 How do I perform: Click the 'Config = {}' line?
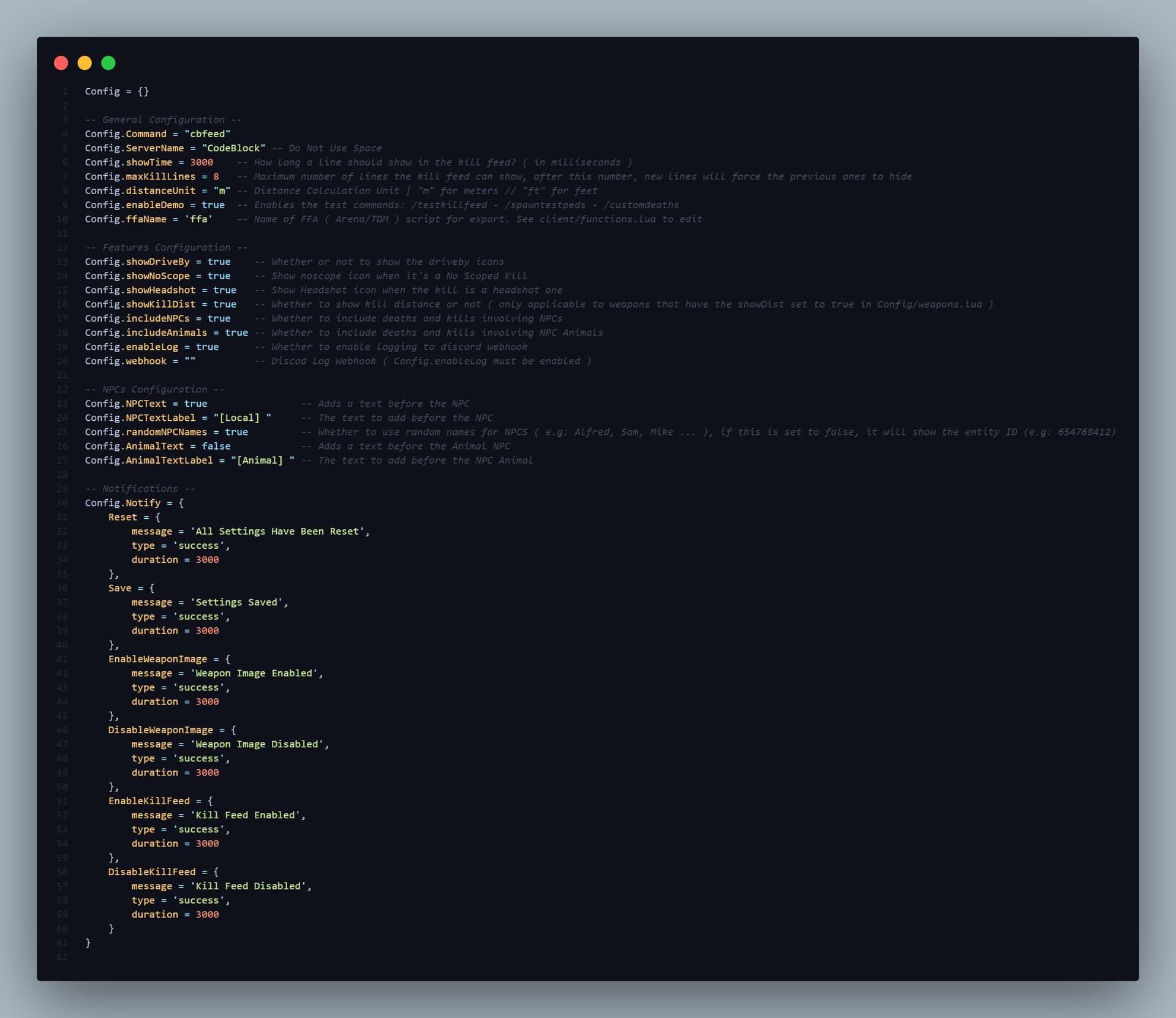click(117, 91)
